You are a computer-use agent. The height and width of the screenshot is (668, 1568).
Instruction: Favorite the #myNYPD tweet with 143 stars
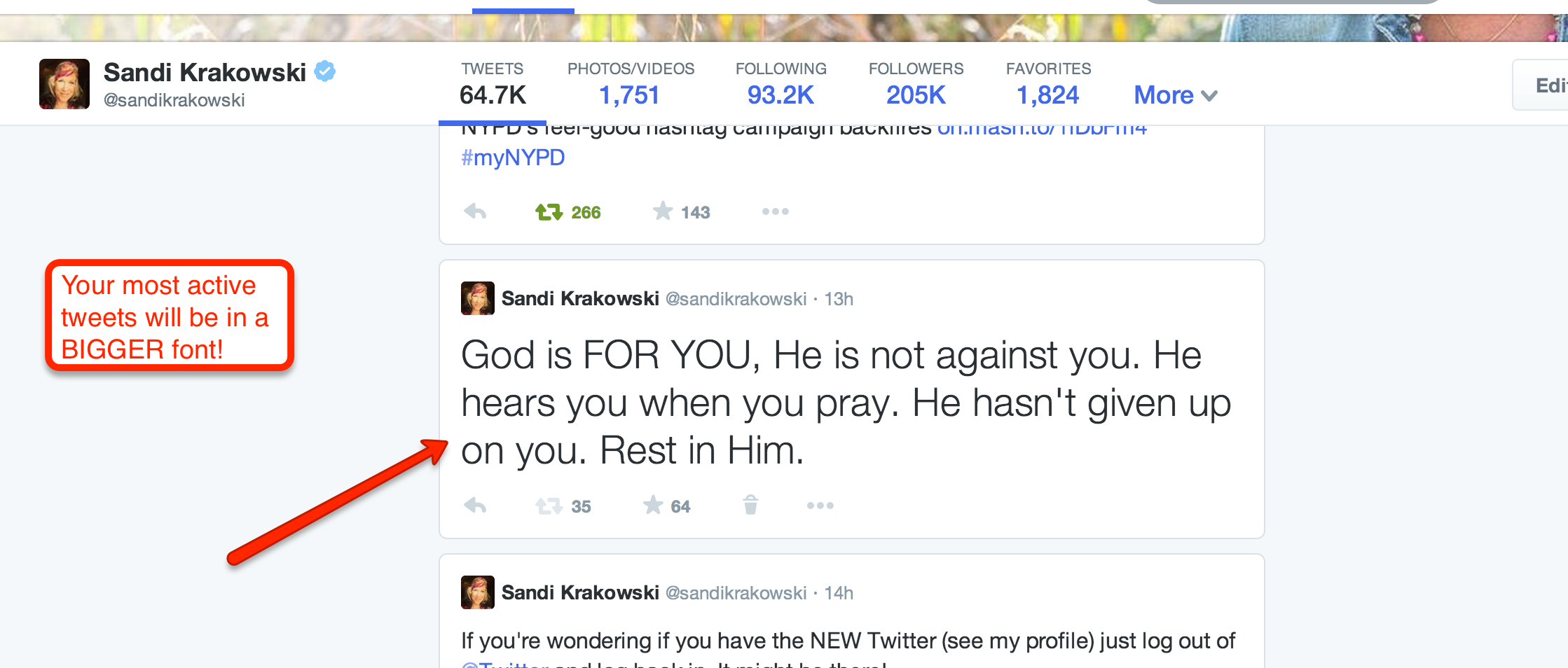pyautogui.click(x=663, y=211)
